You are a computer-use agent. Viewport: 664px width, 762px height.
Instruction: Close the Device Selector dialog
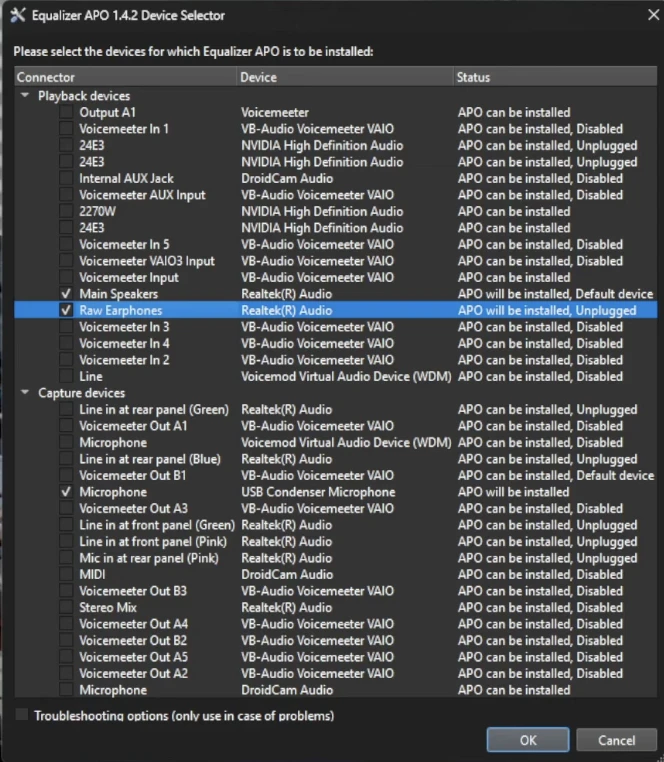[x=654, y=15]
